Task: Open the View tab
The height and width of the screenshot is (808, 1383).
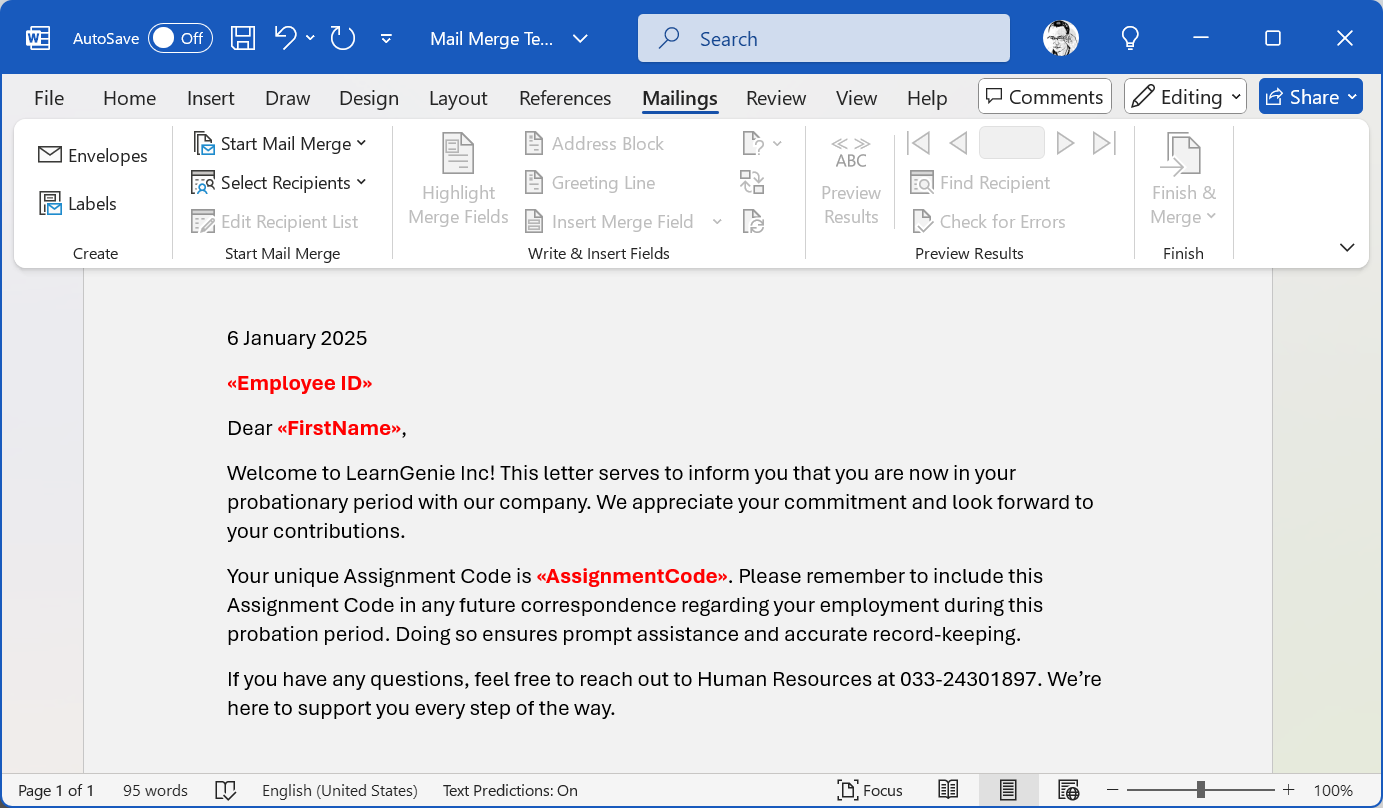Action: coord(857,97)
